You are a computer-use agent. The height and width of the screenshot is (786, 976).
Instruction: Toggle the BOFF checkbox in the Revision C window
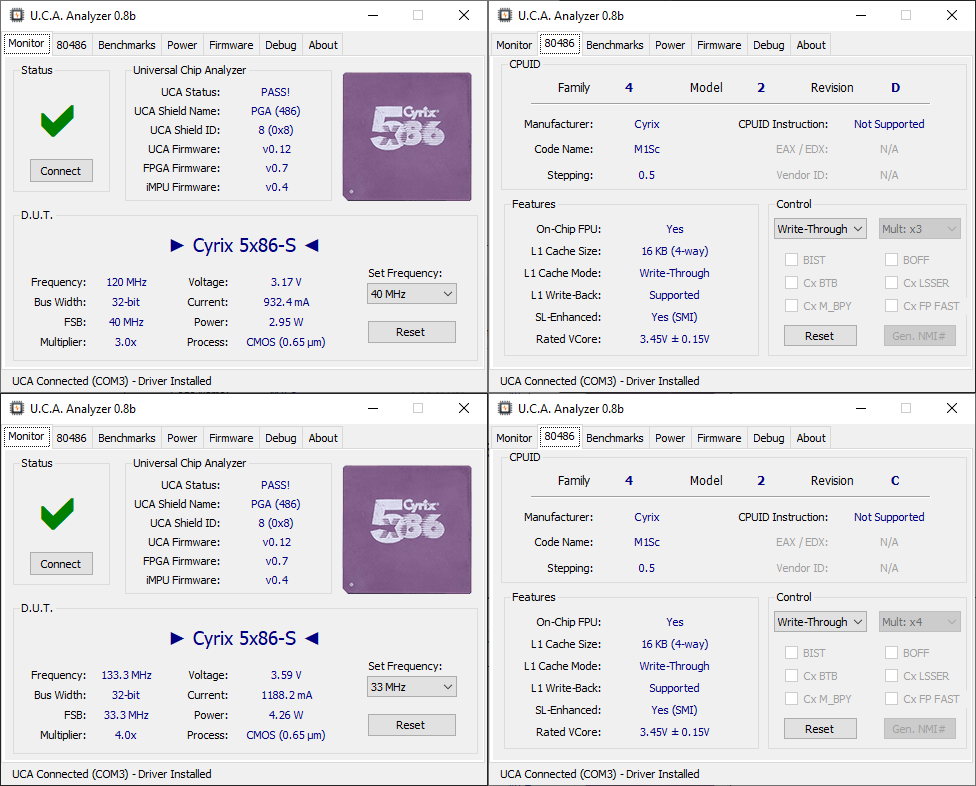(x=891, y=652)
